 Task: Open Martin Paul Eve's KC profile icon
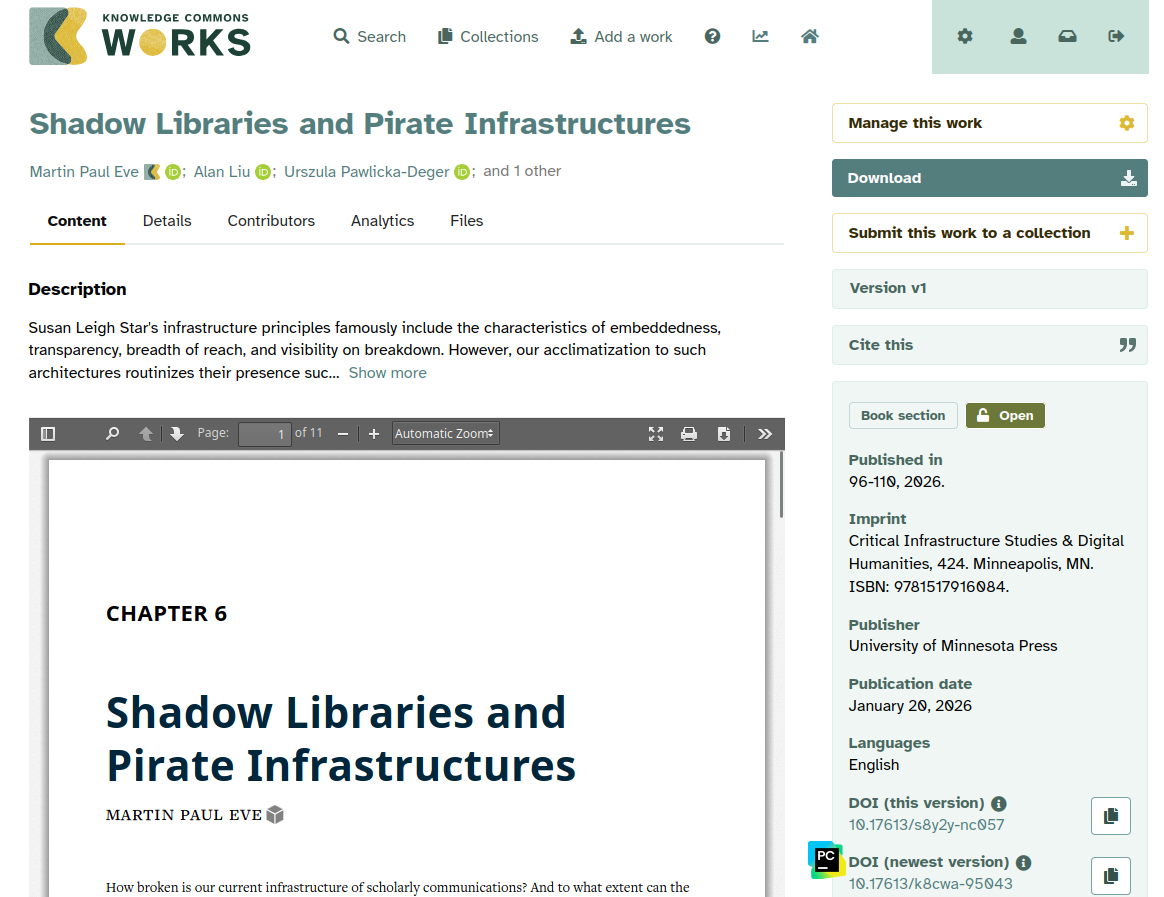click(152, 172)
